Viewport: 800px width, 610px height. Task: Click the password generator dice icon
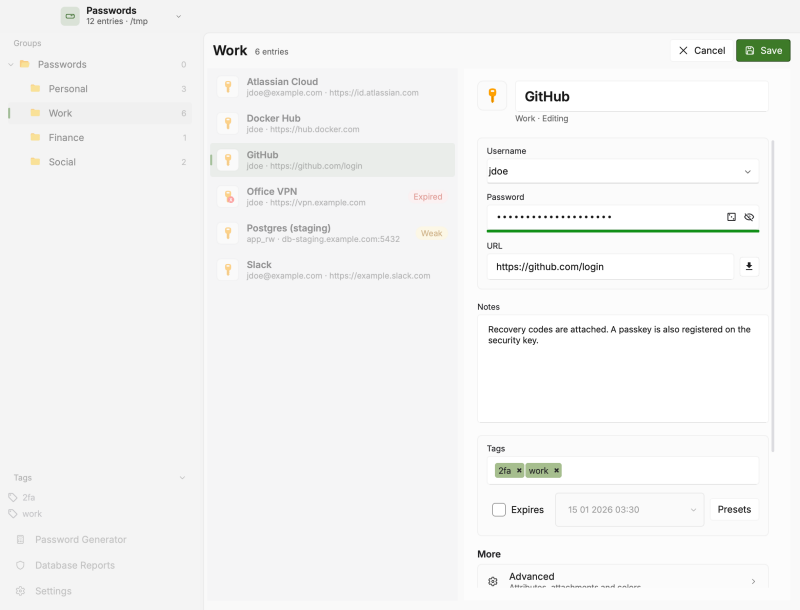tap(731, 217)
